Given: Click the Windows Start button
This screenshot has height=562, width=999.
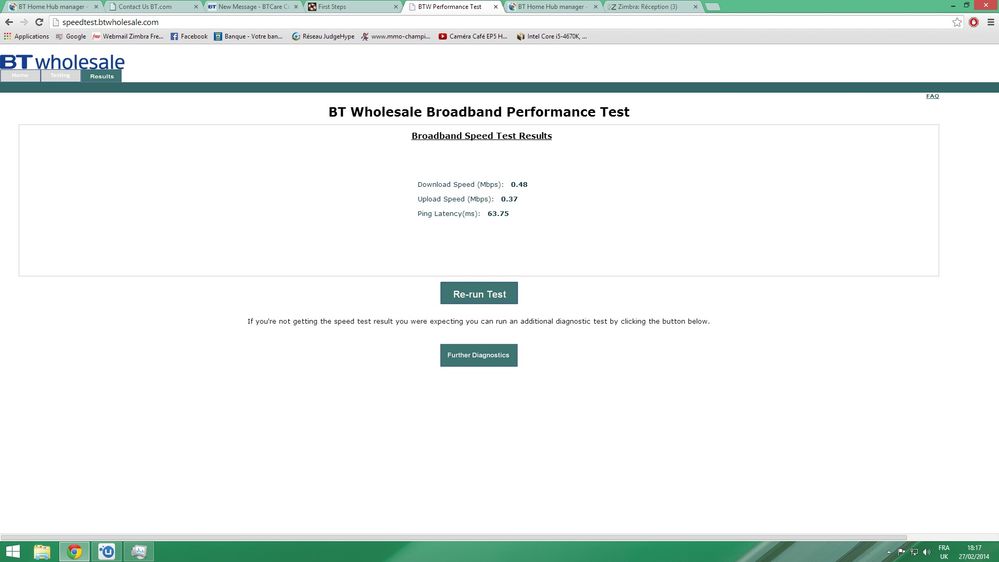Looking at the screenshot, I should click(12, 551).
